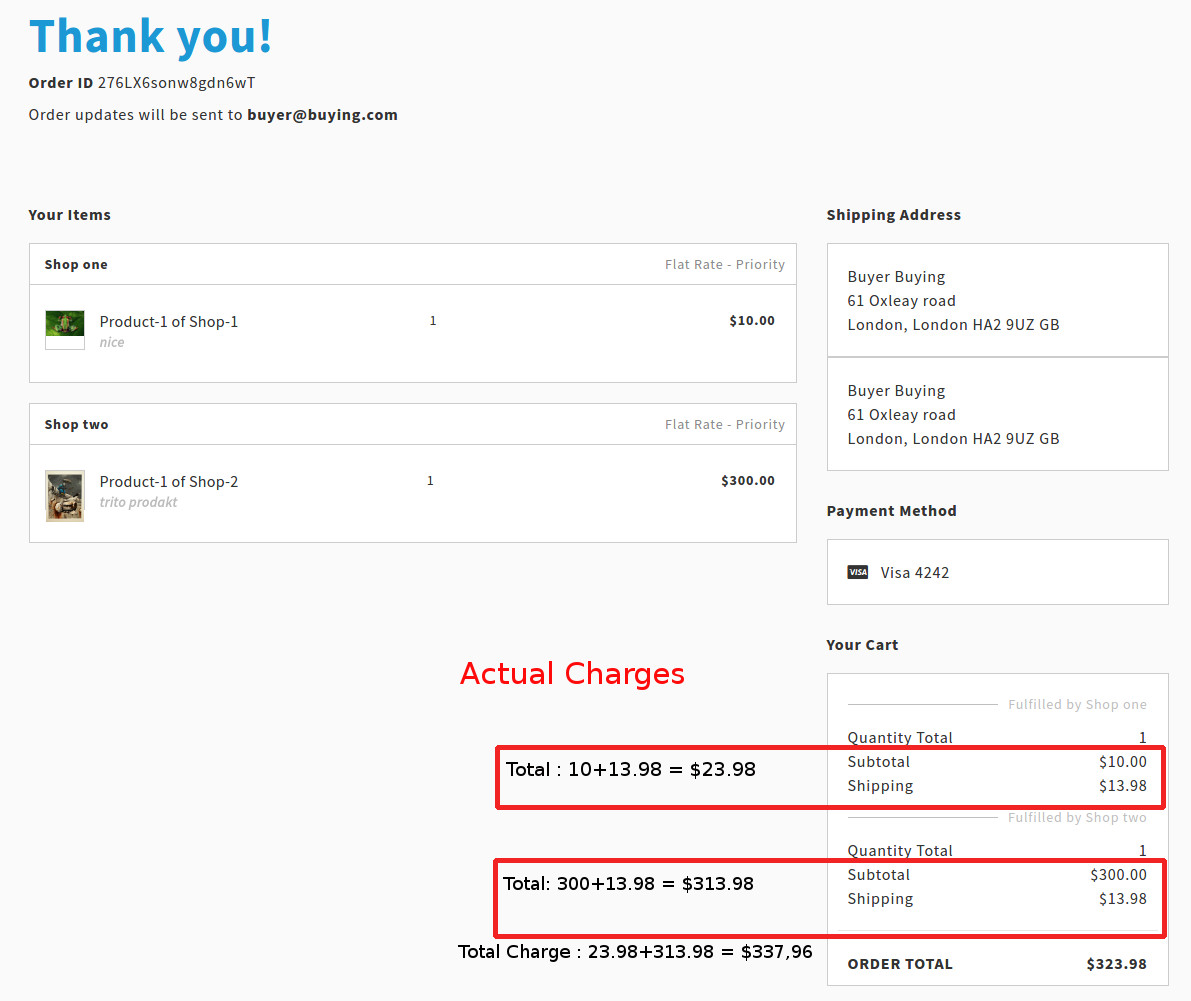
Task: Click the Thank you! heading
Action: (x=150, y=36)
